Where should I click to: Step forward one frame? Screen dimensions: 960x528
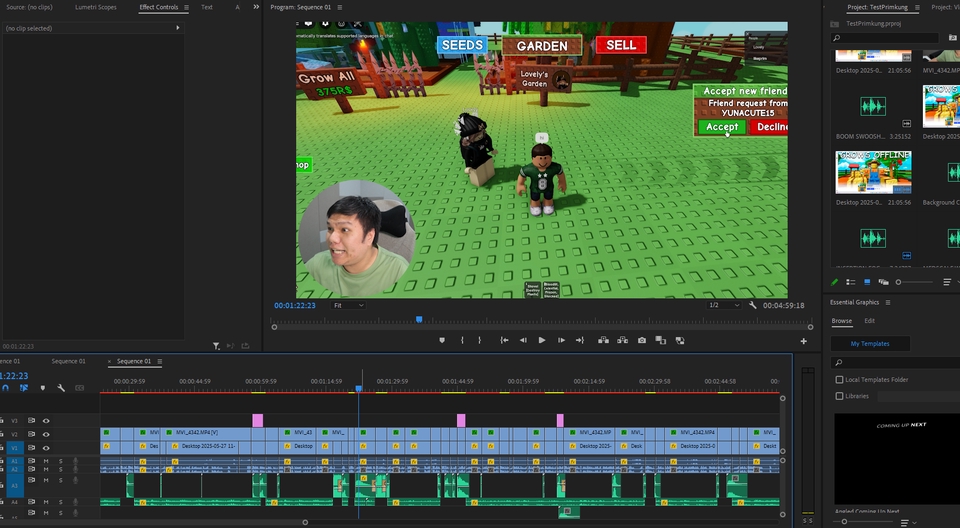[x=561, y=341]
